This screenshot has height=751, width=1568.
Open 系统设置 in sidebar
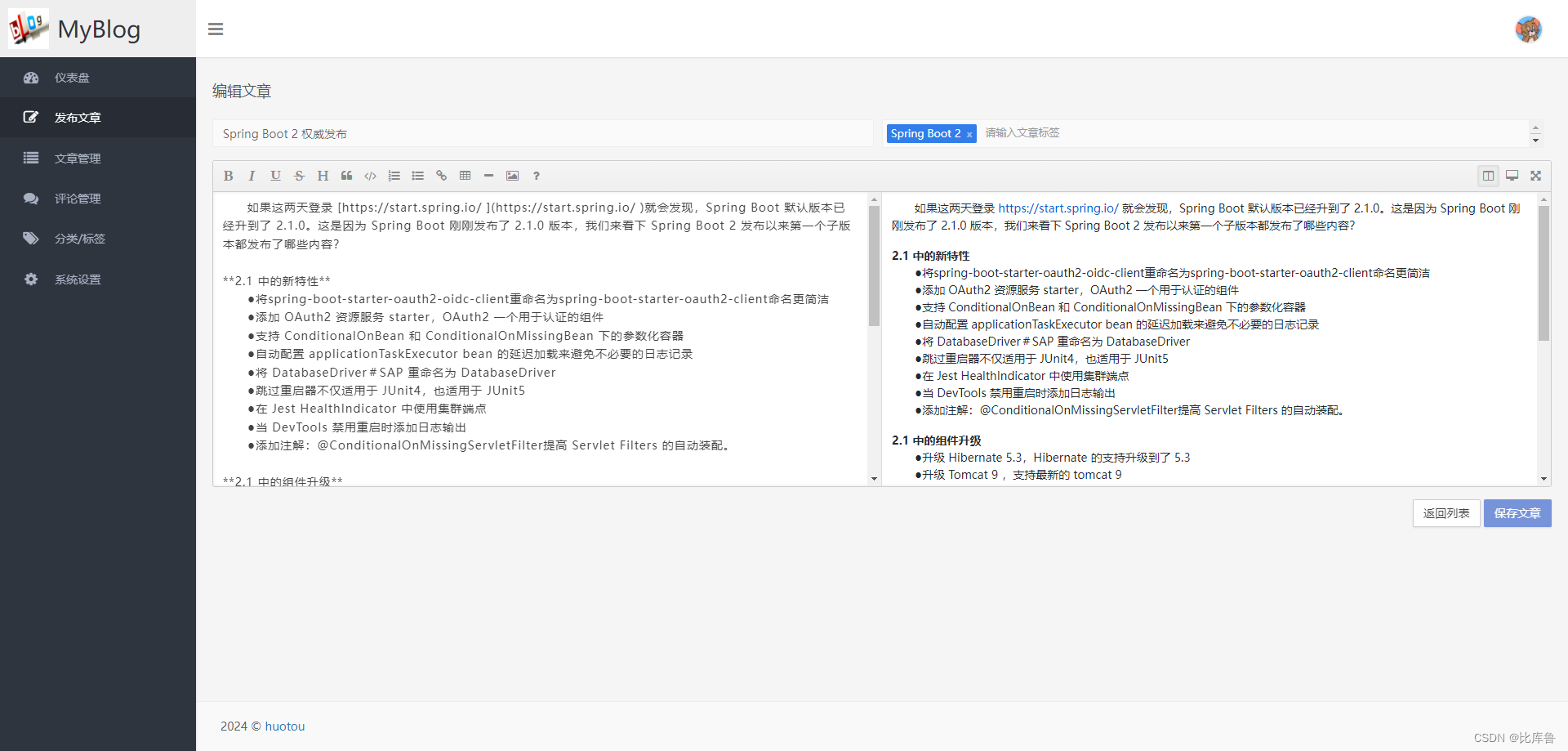pyautogui.click(x=98, y=279)
